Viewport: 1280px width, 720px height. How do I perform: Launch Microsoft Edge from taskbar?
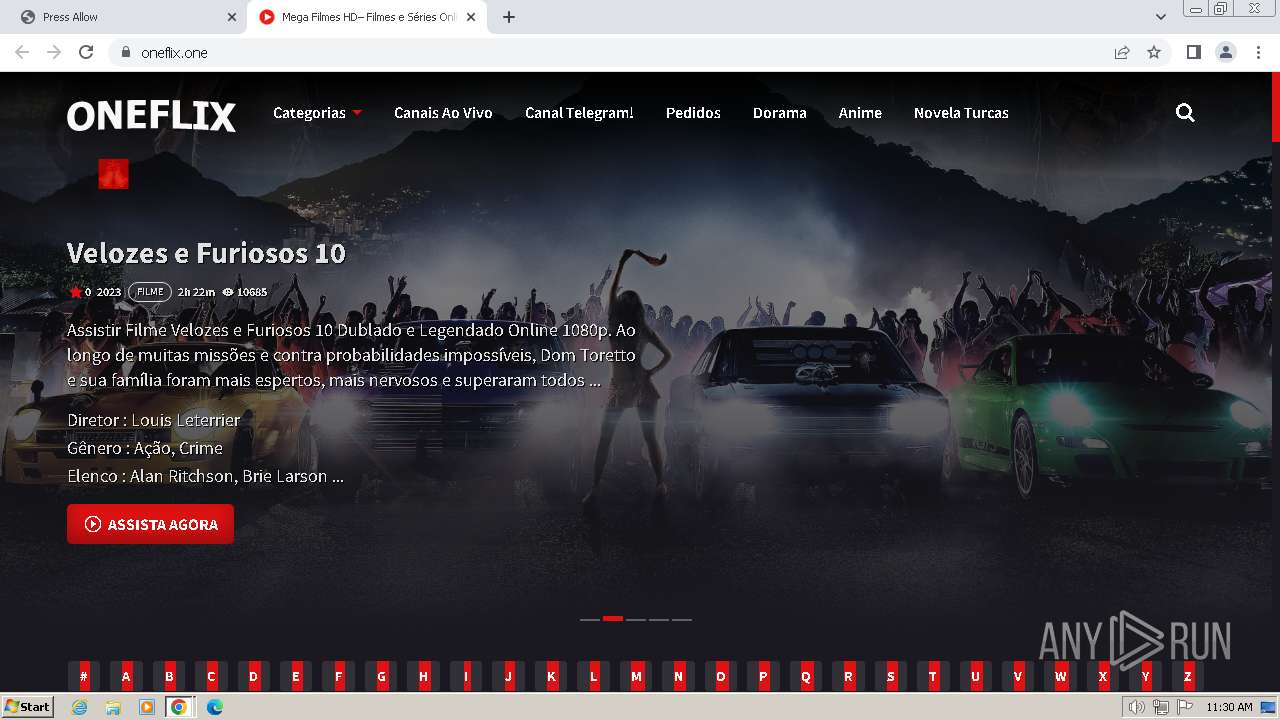[x=214, y=707]
